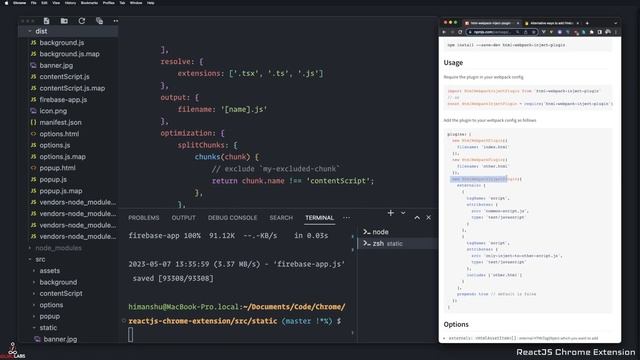Open popup.html file
Image resolution: width=640 pixels, height=360 pixels.
(68, 168)
